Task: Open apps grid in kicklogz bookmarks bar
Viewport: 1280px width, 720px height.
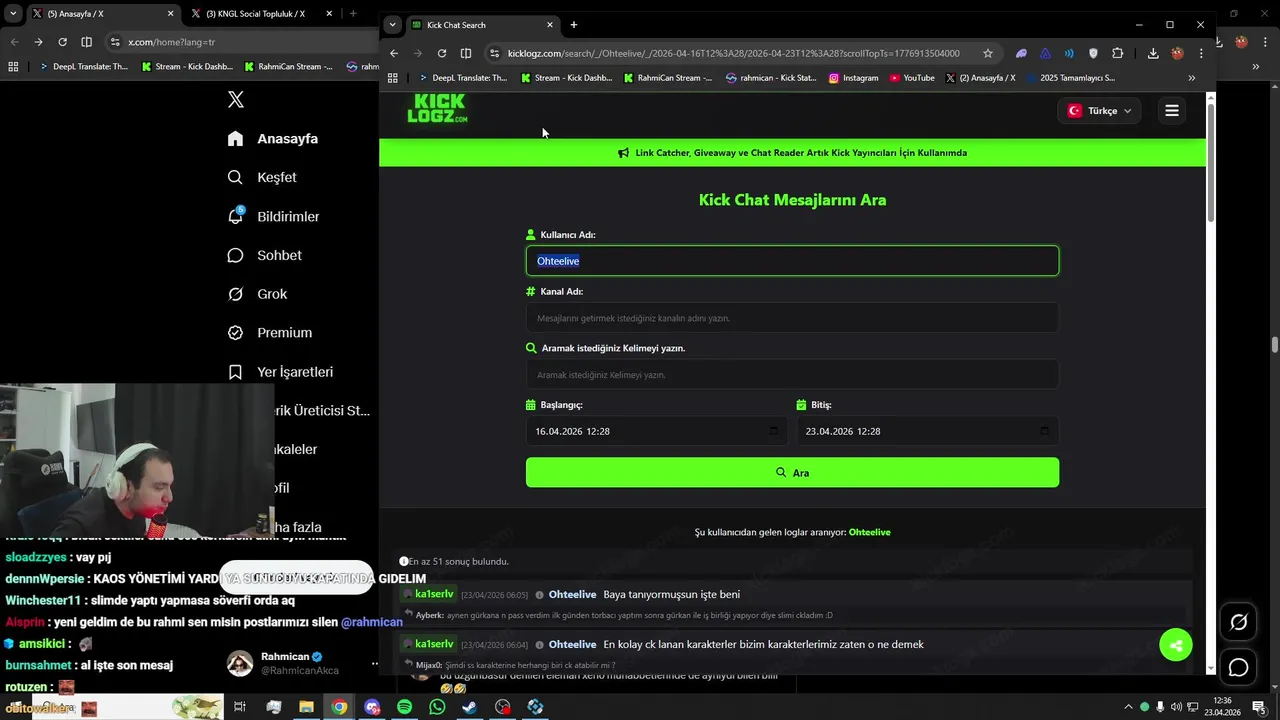Action: (x=393, y=78)
